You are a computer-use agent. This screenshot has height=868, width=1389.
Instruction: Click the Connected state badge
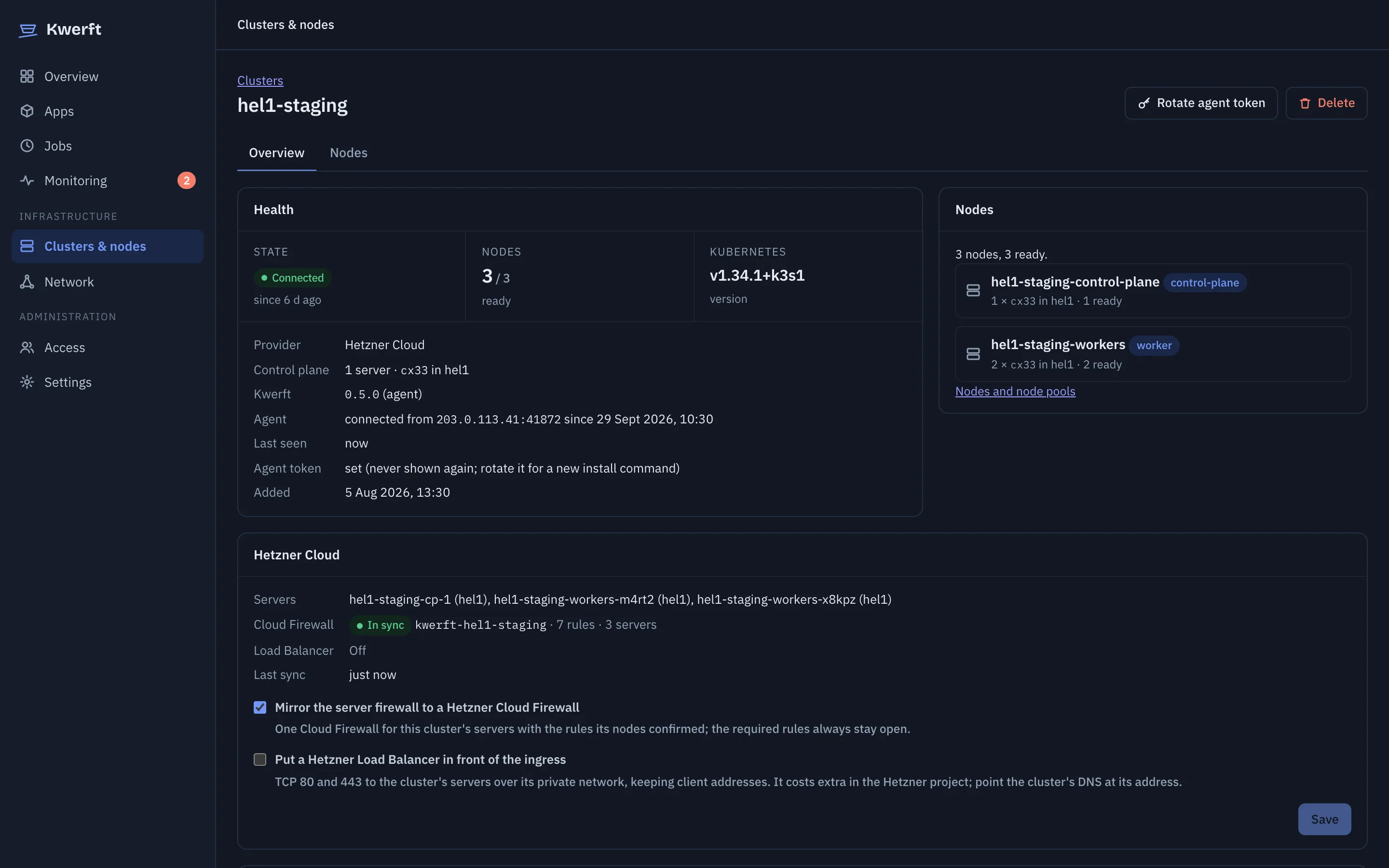(292, 278)
